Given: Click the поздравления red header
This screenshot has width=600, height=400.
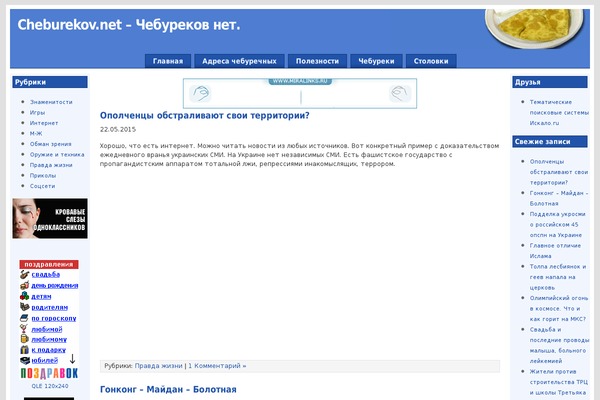Looking at the screenshot, I should 49,264.
